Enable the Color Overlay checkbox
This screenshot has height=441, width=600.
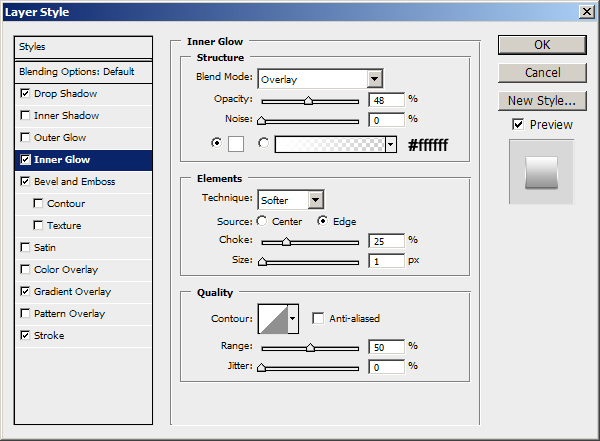[x=25, y=269]
